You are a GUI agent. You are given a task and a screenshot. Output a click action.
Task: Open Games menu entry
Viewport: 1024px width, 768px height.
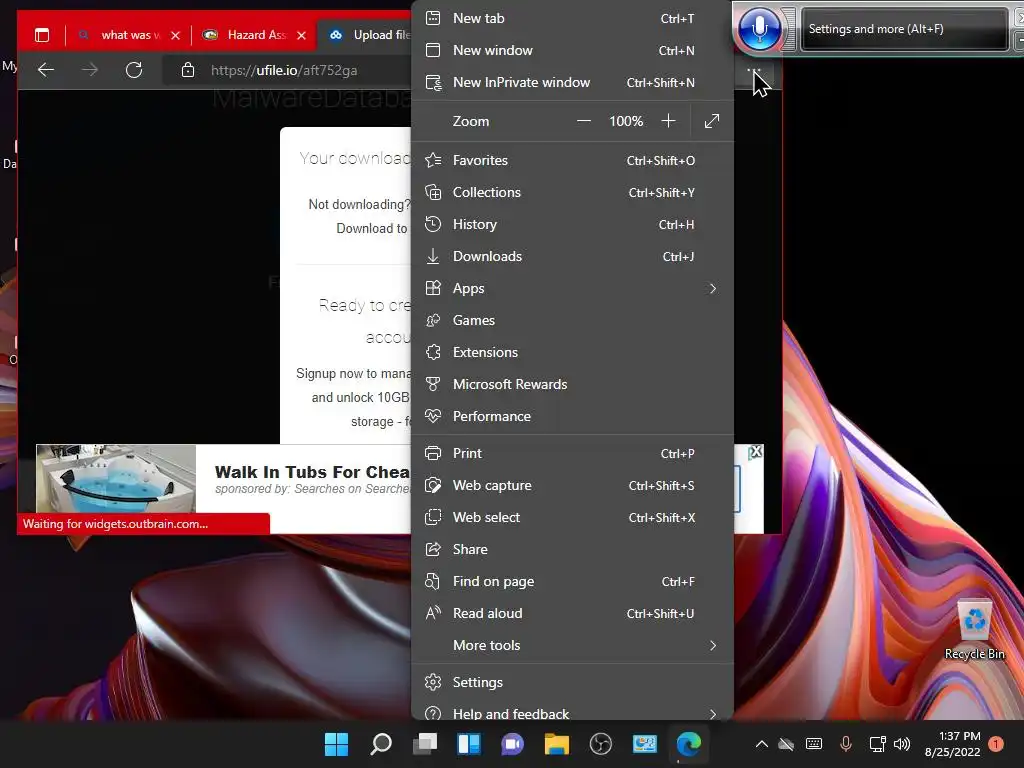tap(572, 320)
